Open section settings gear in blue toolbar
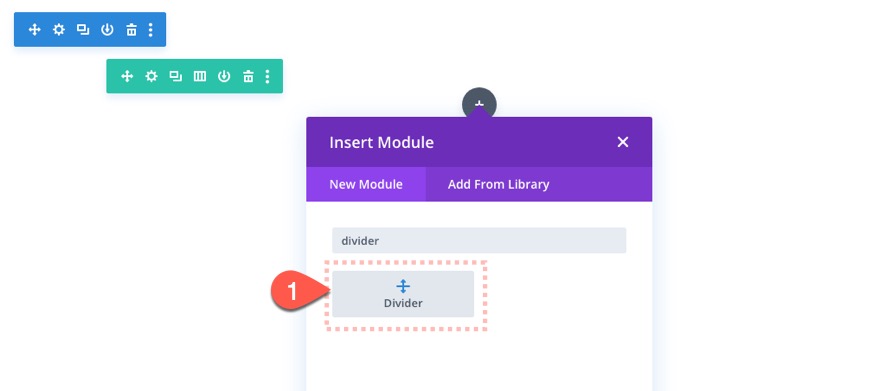The image size is (880, 391). click(x=59, y=30)
